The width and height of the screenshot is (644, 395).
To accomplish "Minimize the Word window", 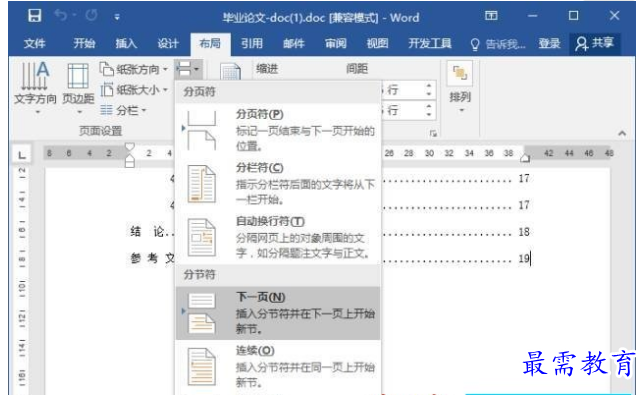I will [x=532, y=16].
